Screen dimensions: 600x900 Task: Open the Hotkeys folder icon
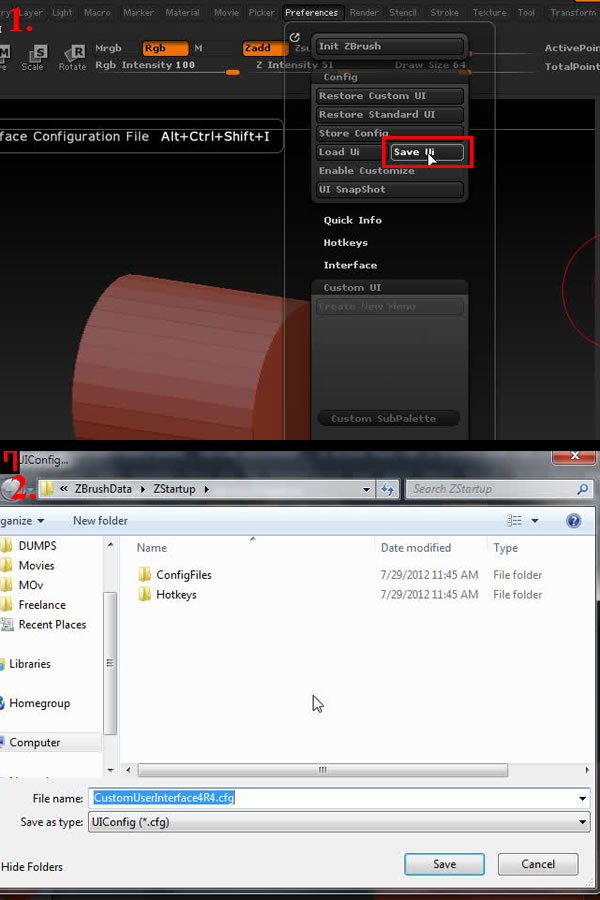coord(145,594)
